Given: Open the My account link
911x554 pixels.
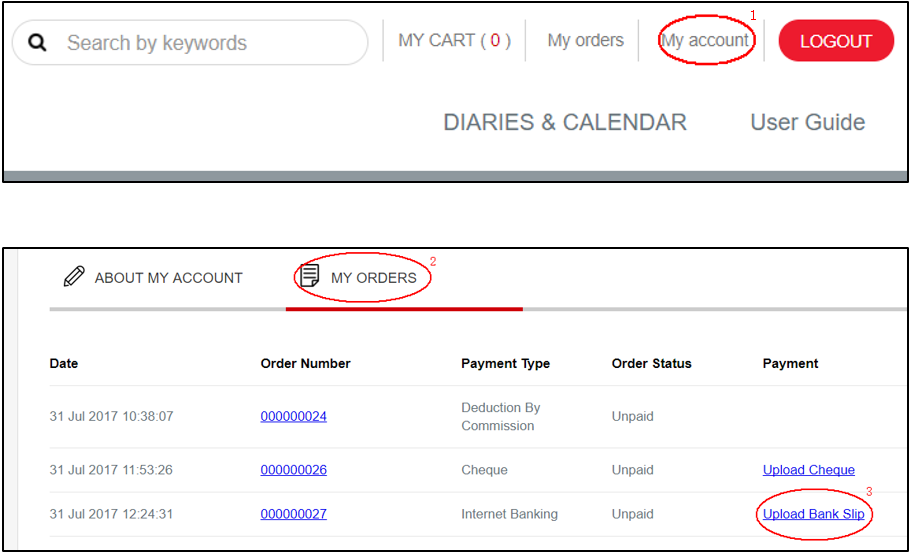Looking at the screenshot, I should coord(705,41).
